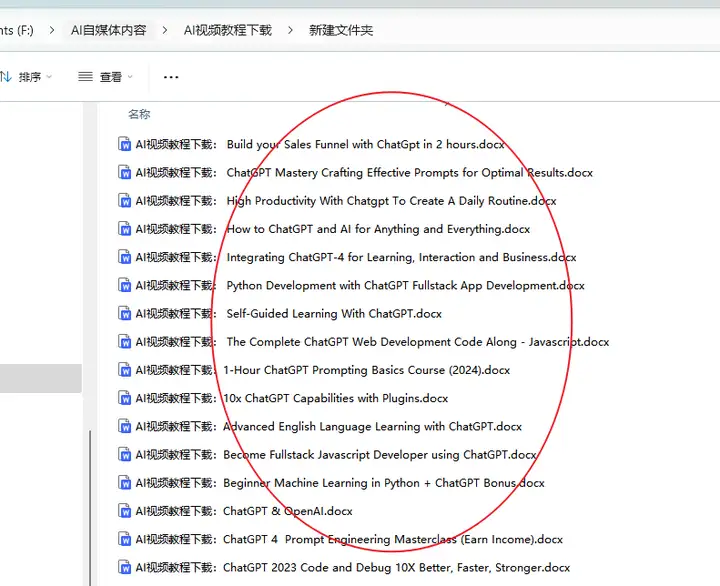This screenshot has width=720, height=586.
Task: Click Word icon of 10x ChatGPT Capabilities file
Action: click(x=124, y=398)
